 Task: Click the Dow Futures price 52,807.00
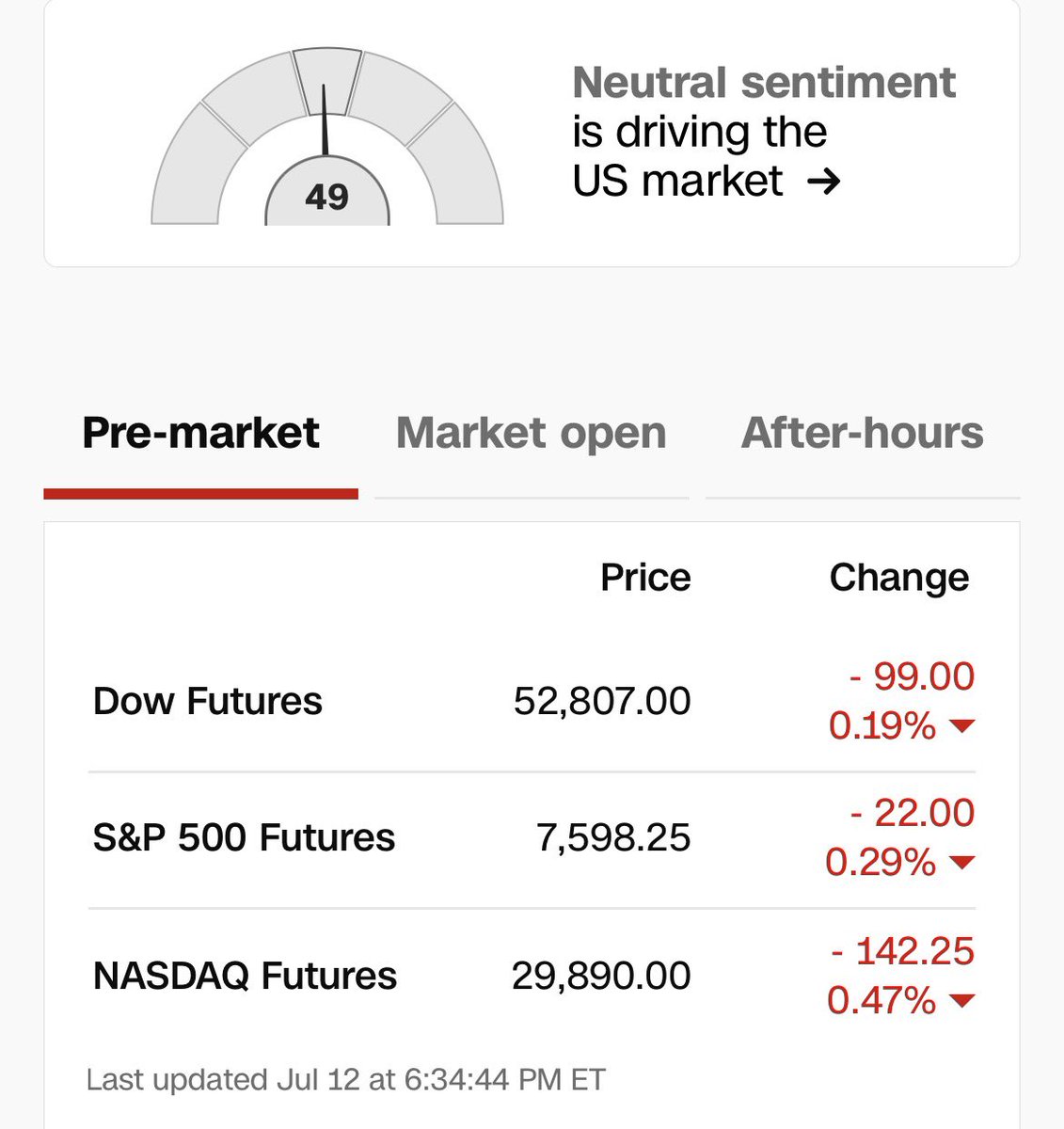tap(602, 702)
